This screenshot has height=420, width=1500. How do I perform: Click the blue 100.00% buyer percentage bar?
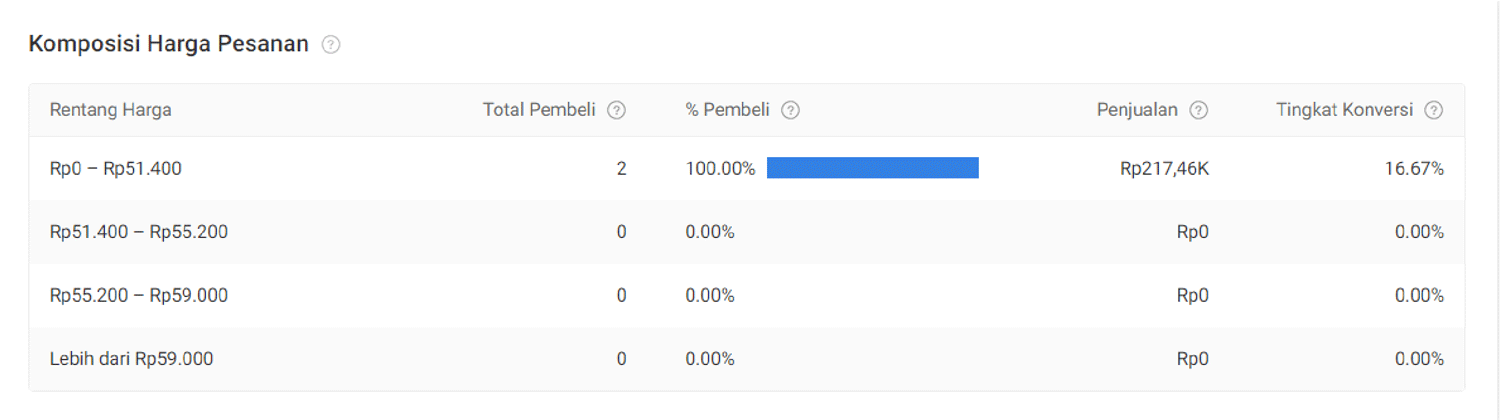coord(872,168)
